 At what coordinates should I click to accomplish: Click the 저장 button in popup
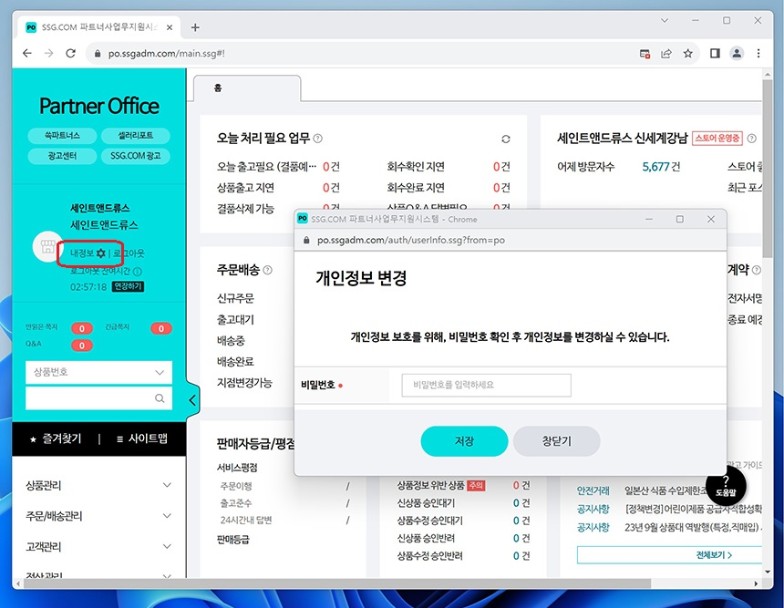click(464, 441)
